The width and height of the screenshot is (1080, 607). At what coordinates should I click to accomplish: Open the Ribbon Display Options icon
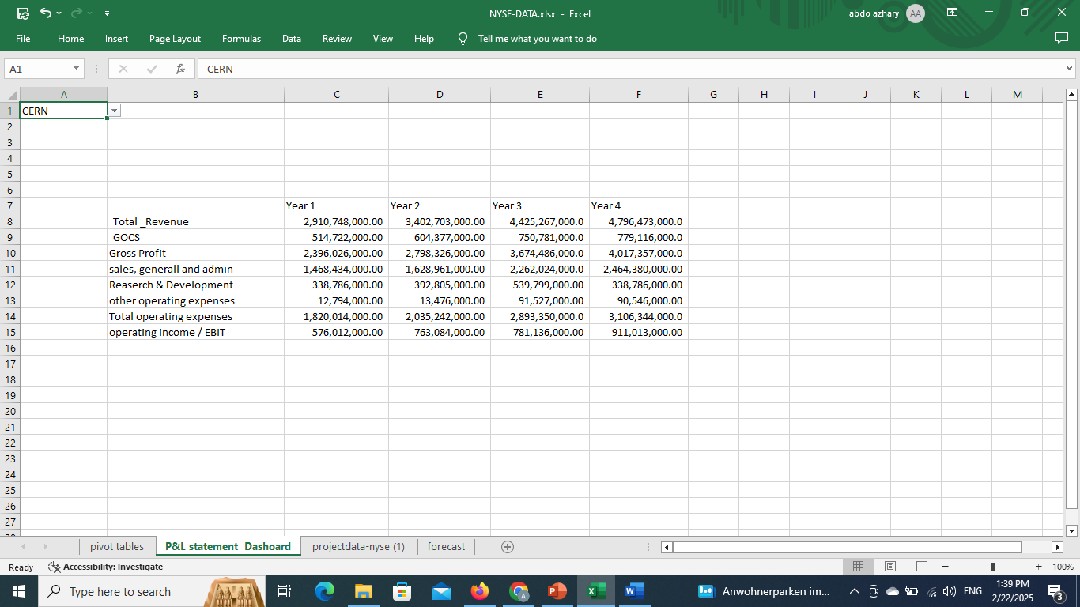point(953,13)
